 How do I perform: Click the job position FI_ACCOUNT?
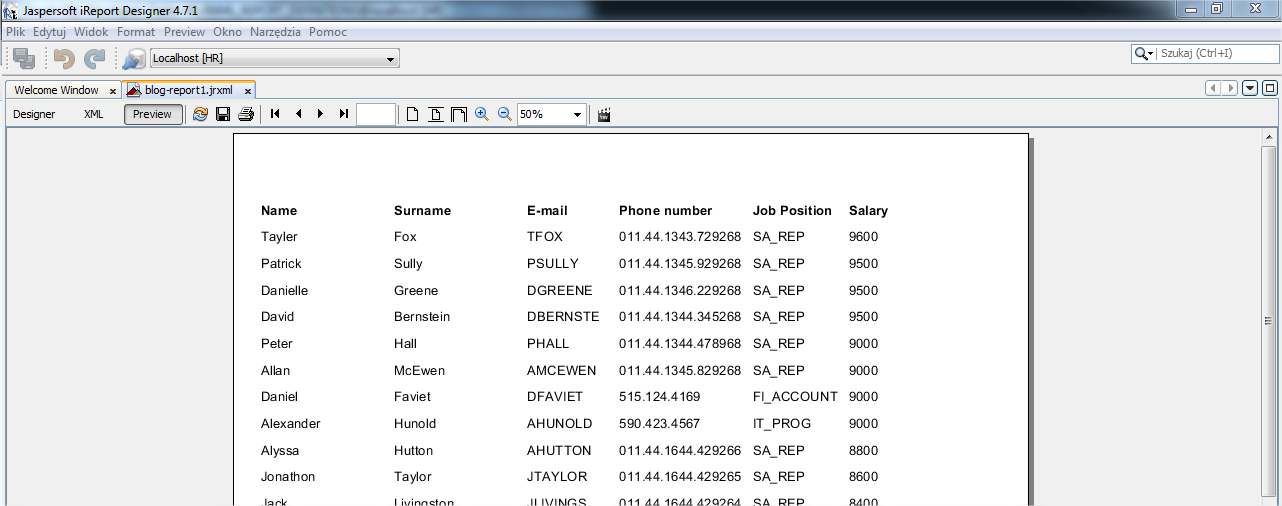tap(795, 397)
